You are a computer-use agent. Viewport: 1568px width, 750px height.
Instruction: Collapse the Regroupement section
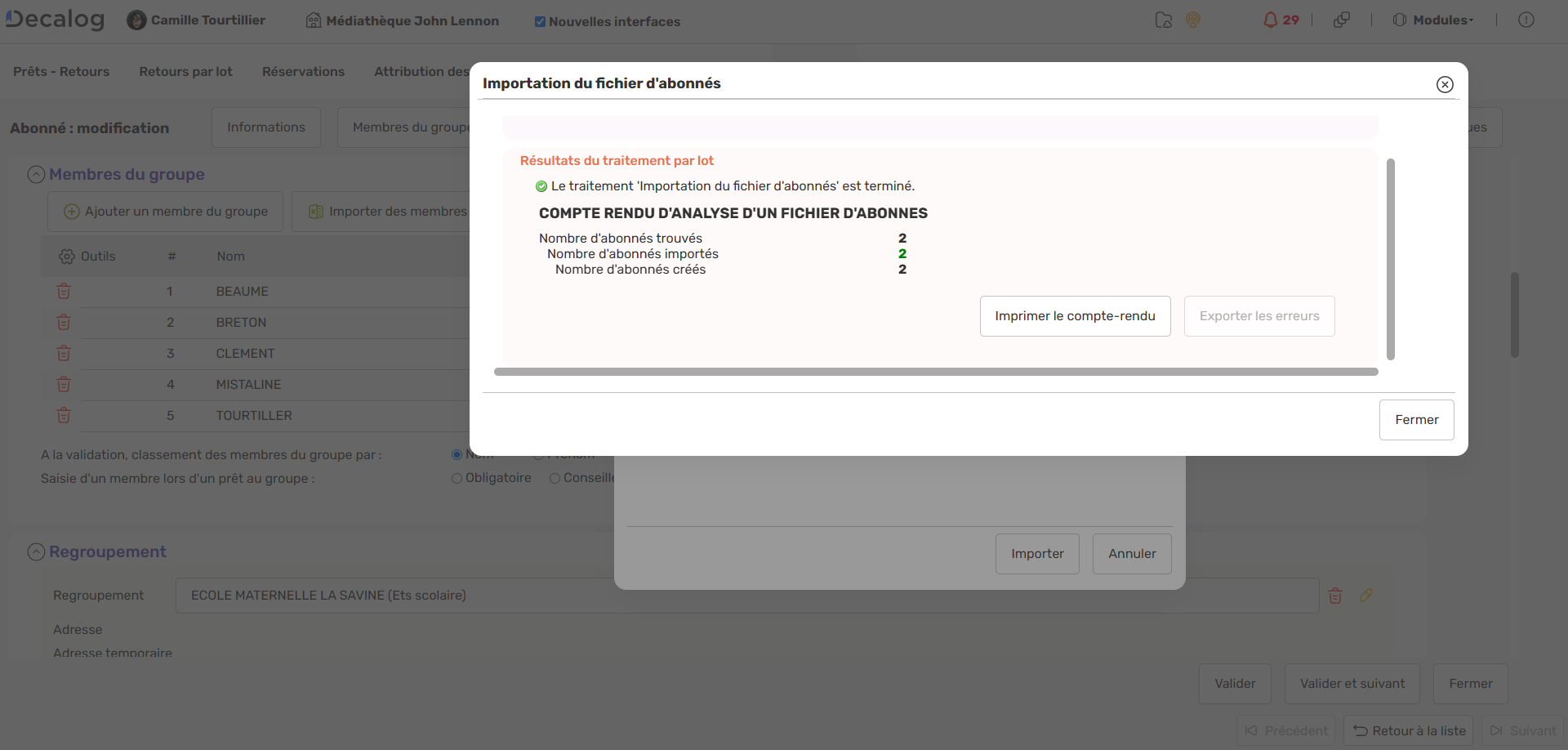point(36,552)
